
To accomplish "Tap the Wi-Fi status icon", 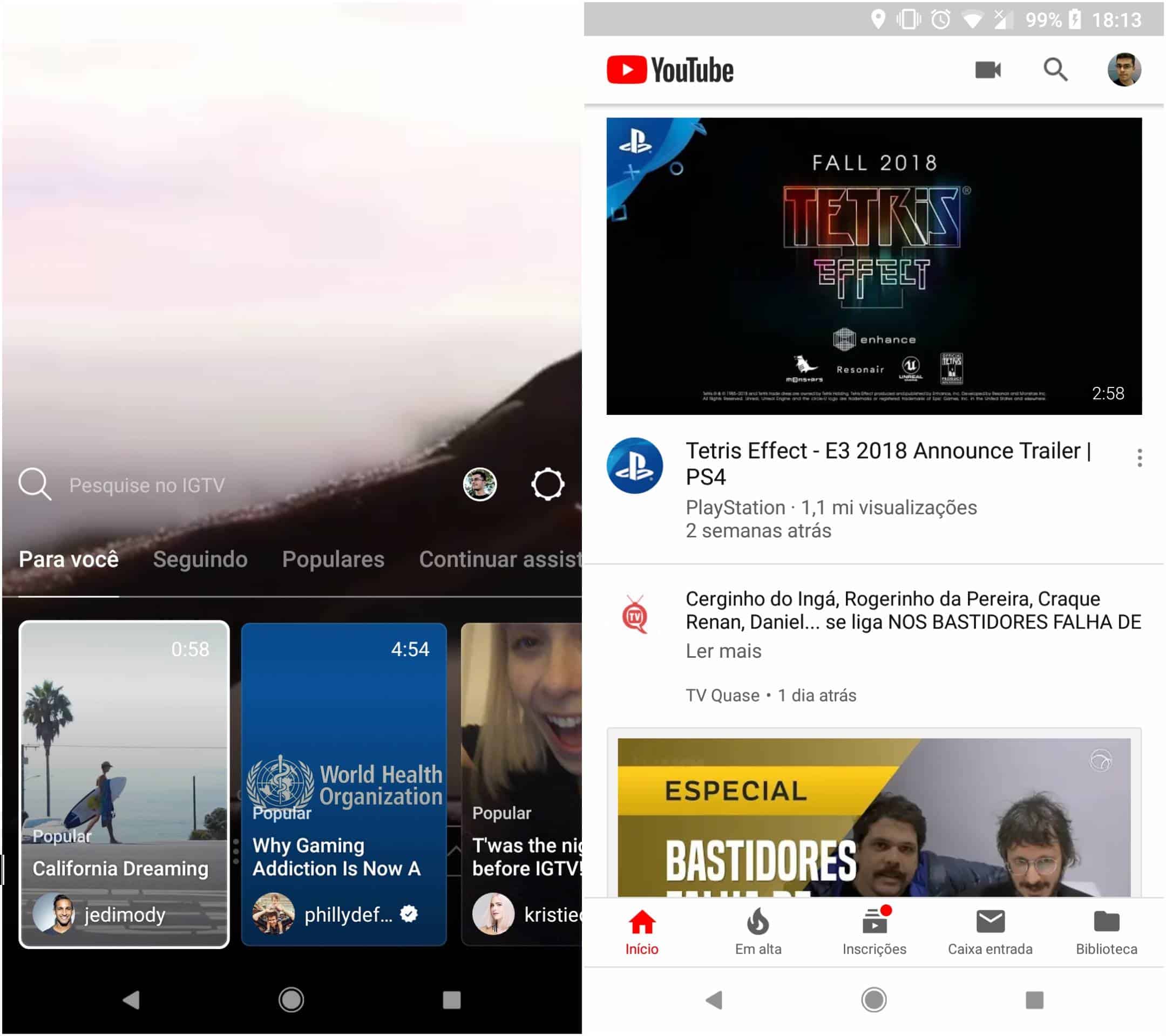I will click(972, 20).
